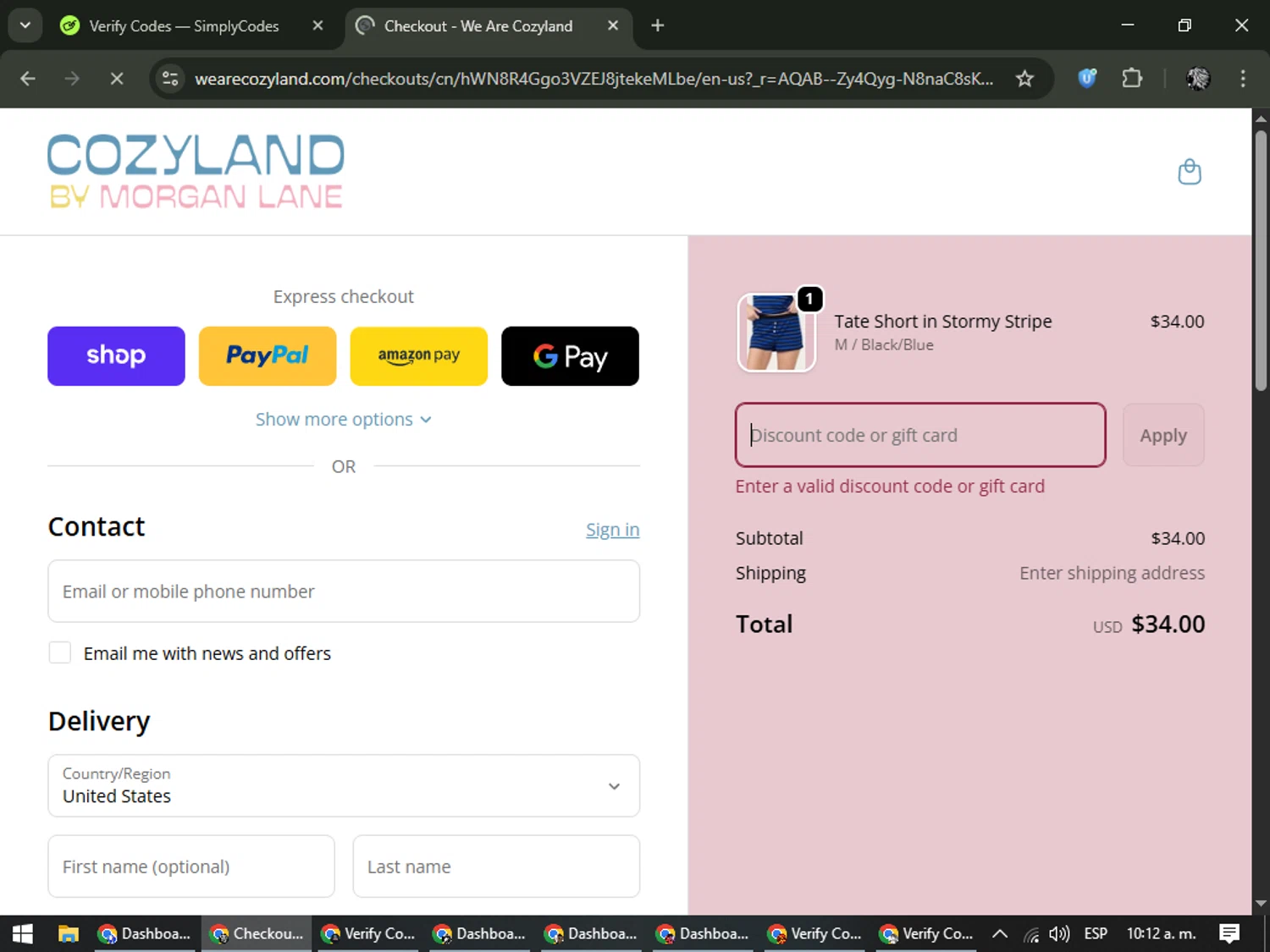Open the volume speaker tray icon
The image size is (1270, 952).
[1059, 933]
